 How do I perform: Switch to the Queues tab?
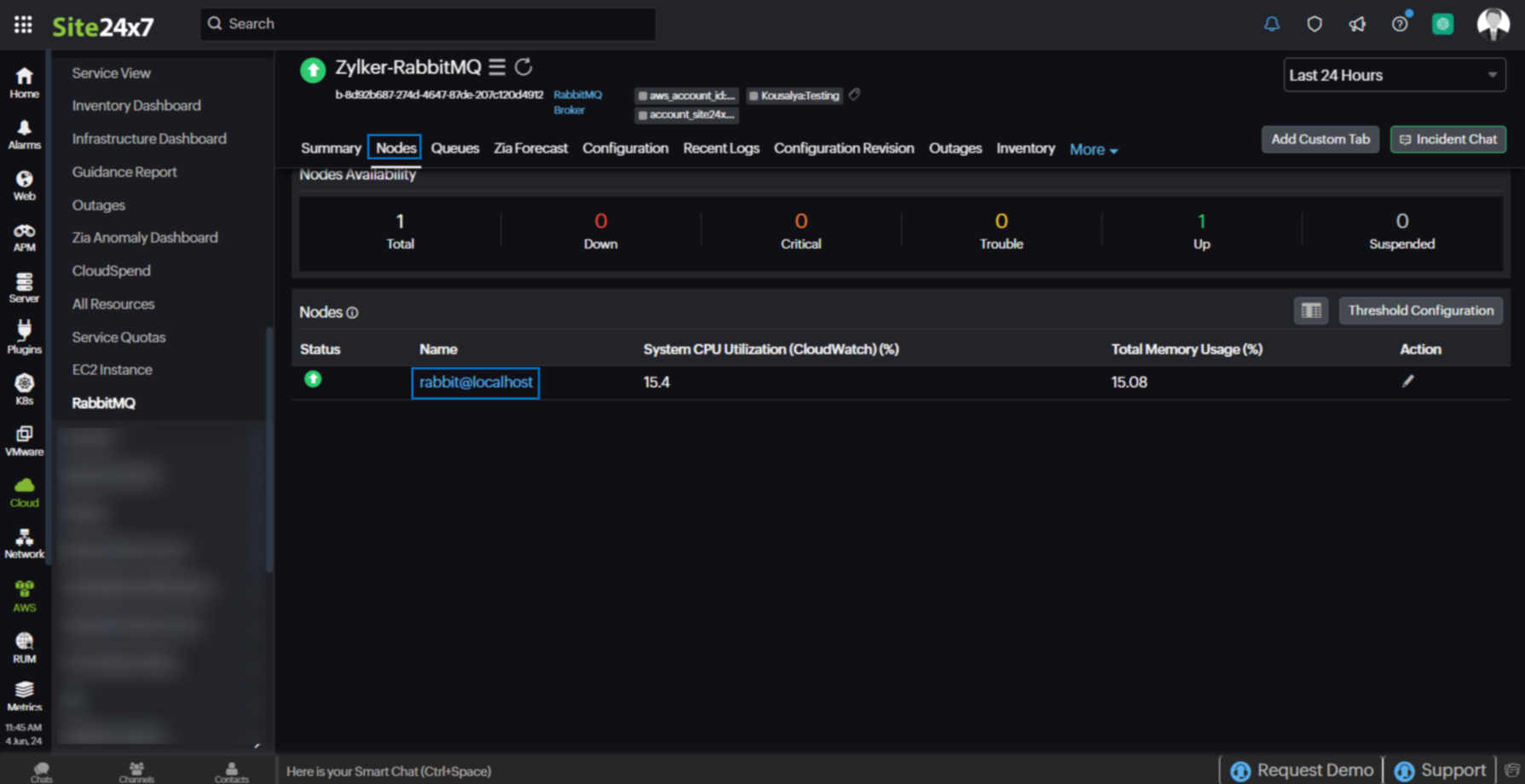pyautogui.click(x=454, y=147)
